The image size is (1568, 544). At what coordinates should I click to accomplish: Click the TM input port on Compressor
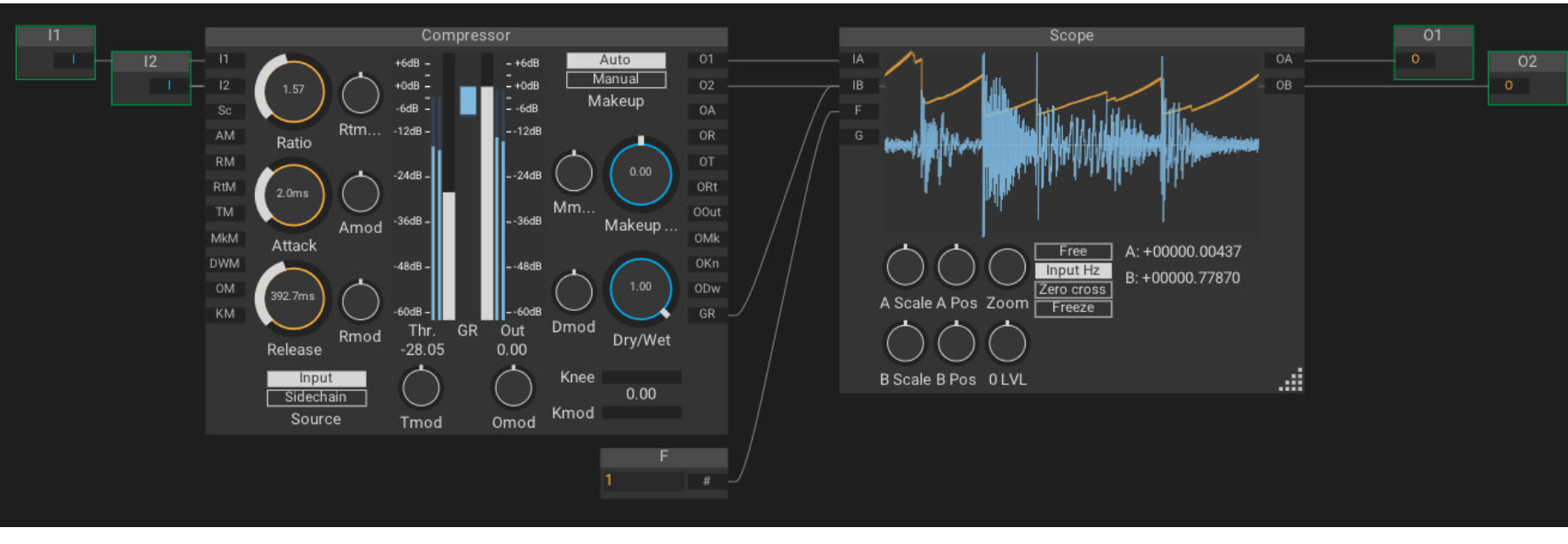point(225,213)
